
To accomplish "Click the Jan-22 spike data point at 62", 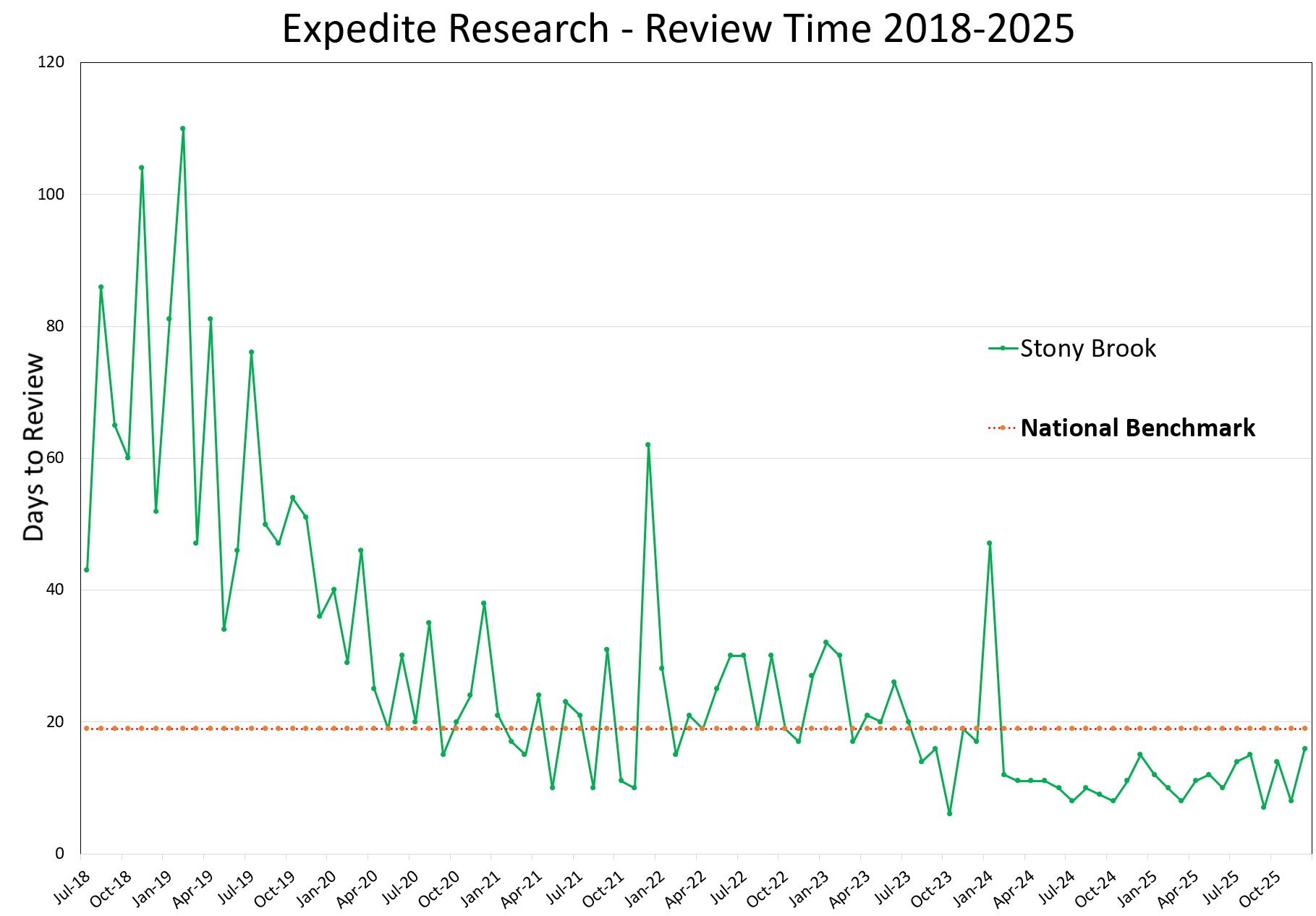I will click(648, 445).
